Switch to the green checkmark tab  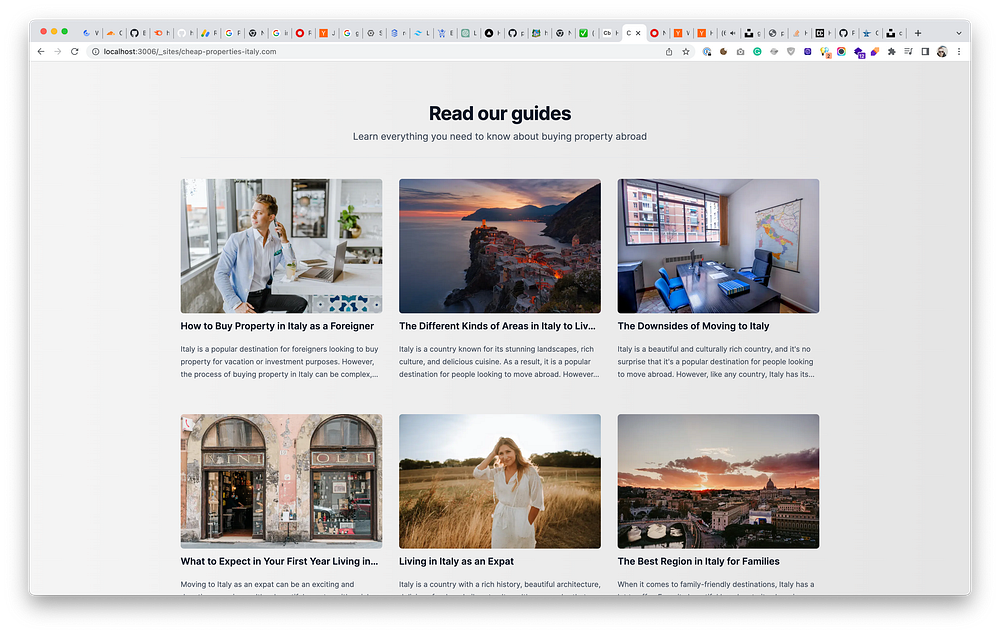pos(586,33)
